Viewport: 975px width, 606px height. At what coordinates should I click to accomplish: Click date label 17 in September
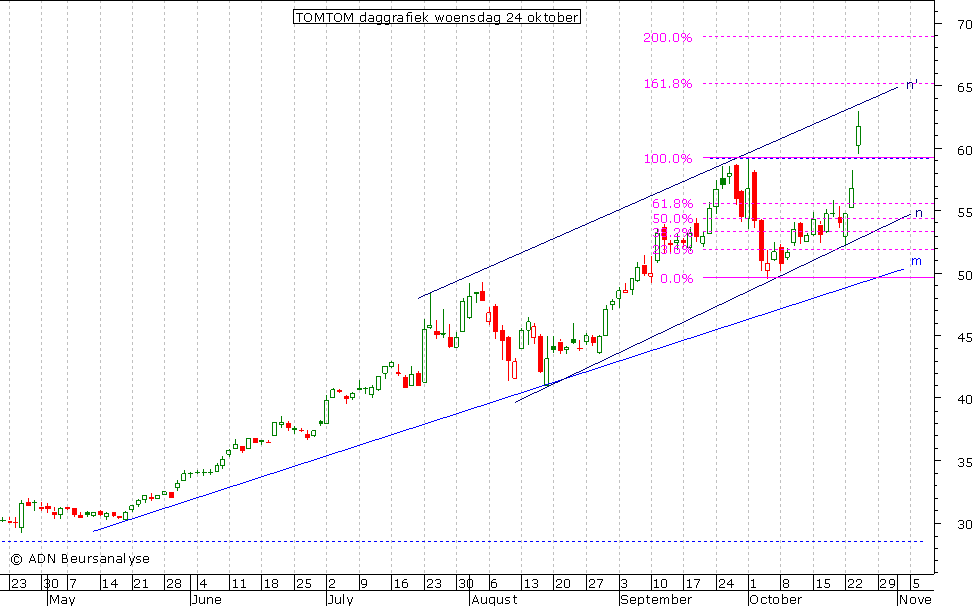tap(692, 584)
